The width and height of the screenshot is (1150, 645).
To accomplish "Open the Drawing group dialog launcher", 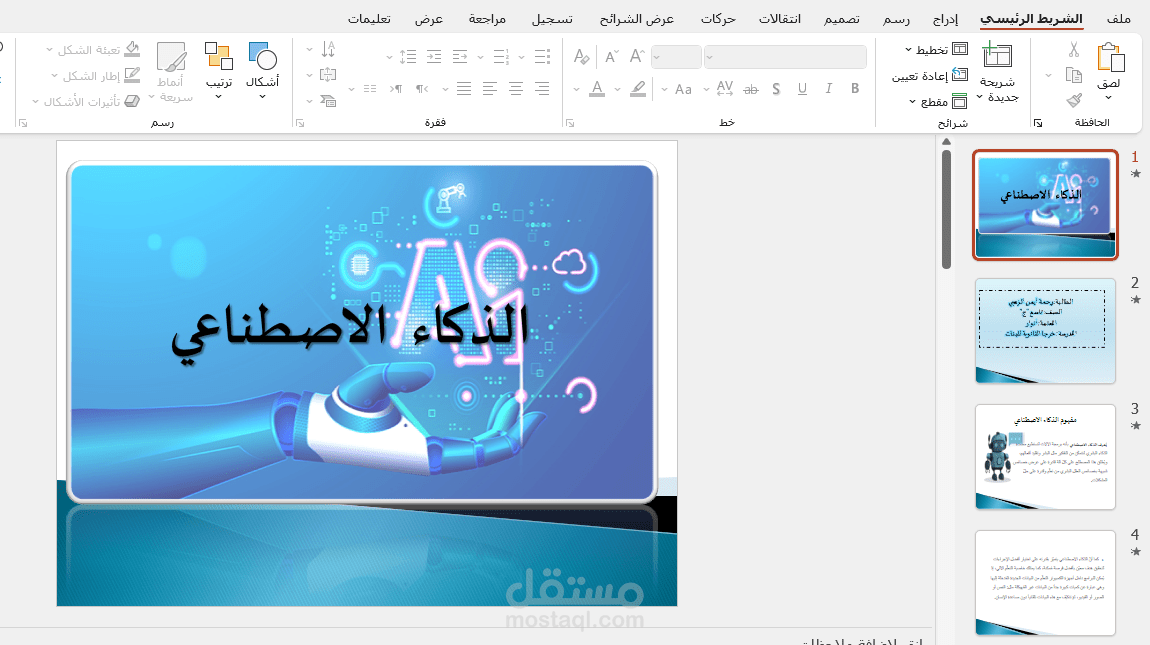I will point(23,123).
